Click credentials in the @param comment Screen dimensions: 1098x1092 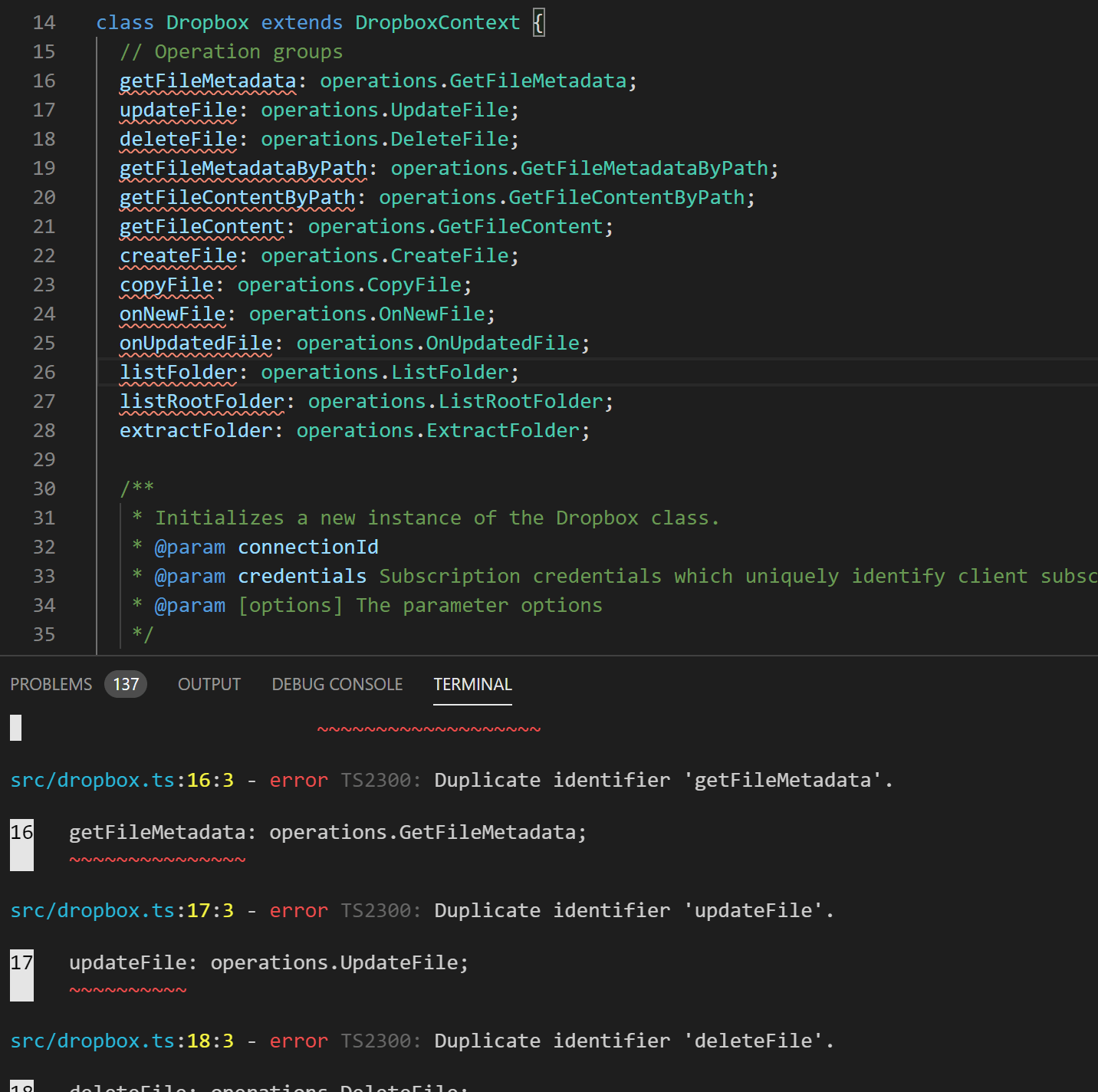[x=302, y=576]
